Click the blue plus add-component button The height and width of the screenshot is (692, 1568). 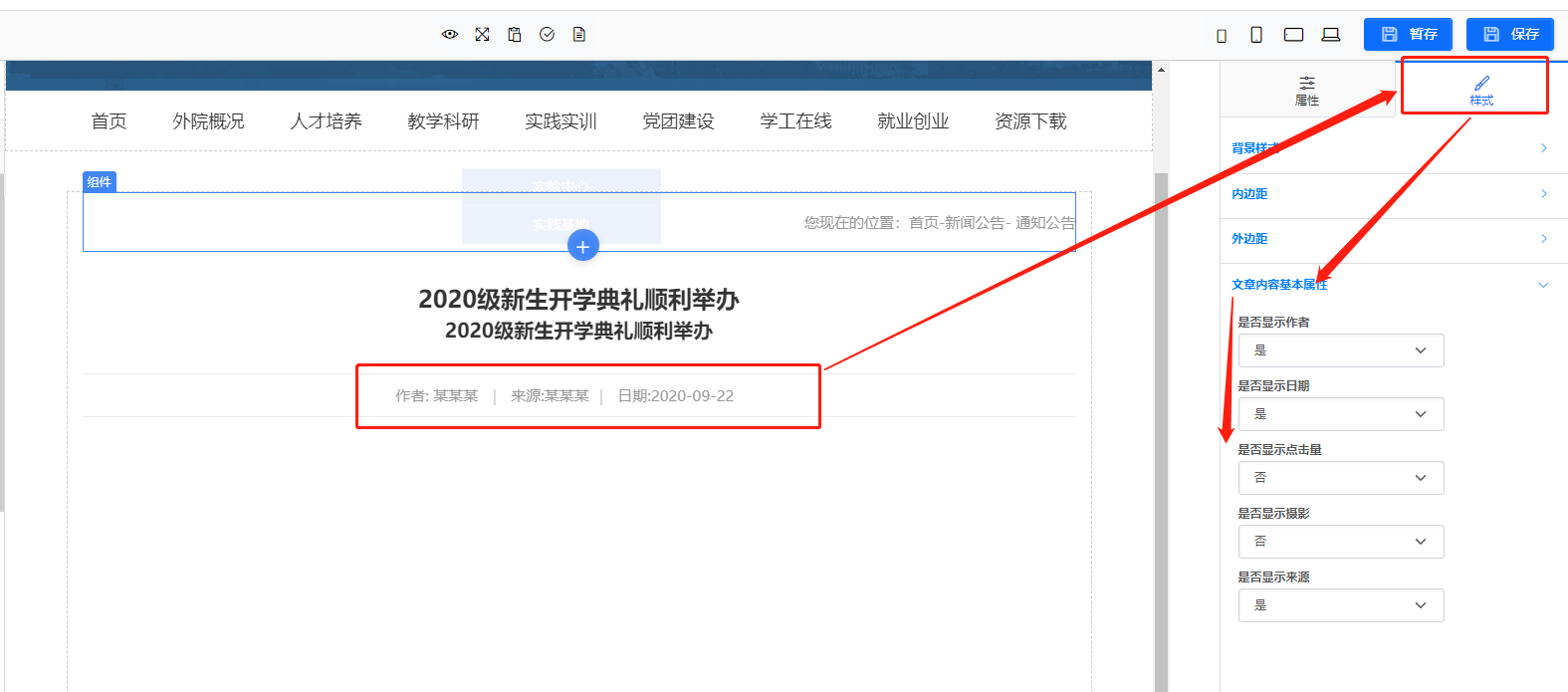(583, 246)
